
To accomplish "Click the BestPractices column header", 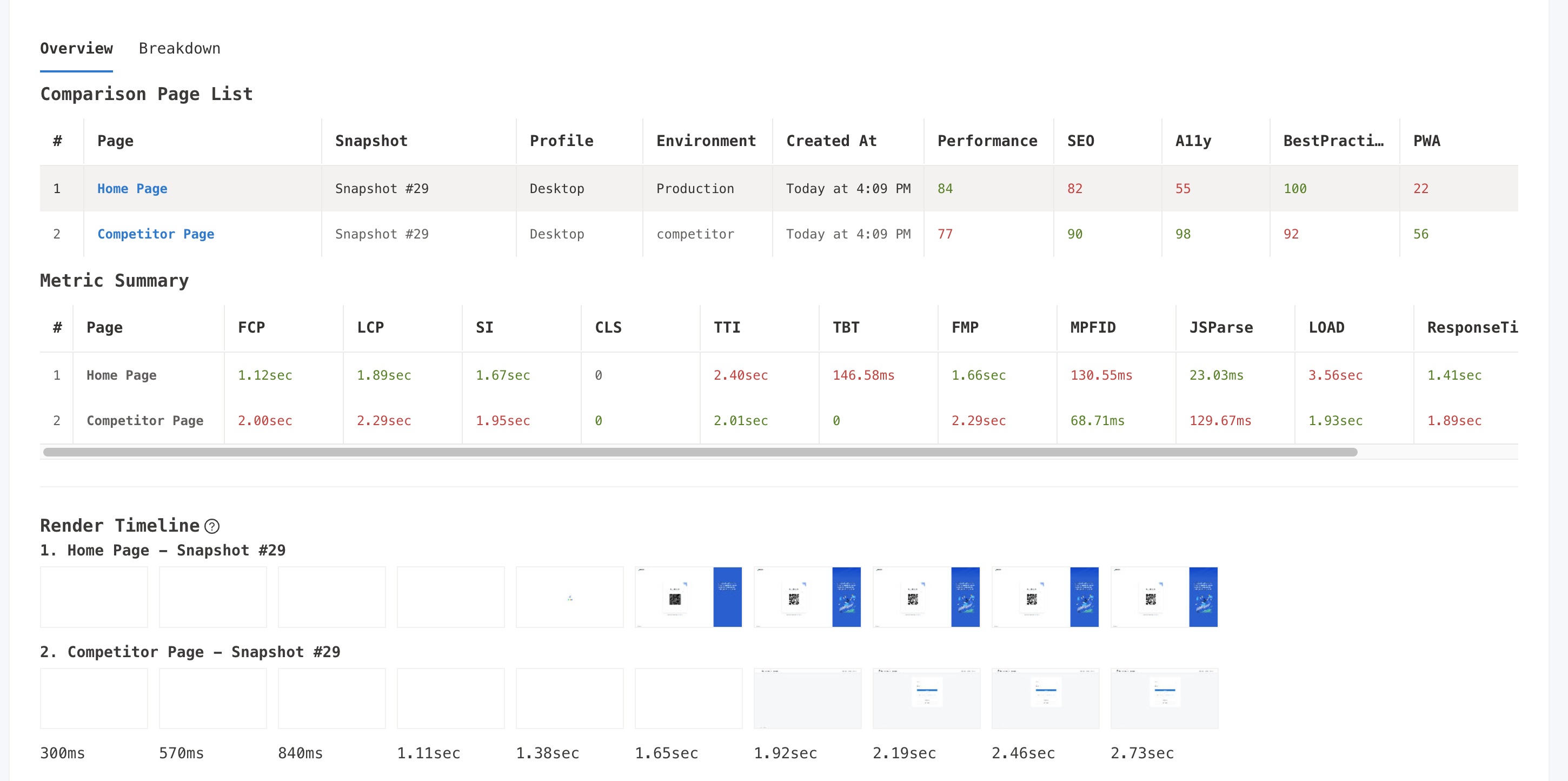I will 1334,141.
